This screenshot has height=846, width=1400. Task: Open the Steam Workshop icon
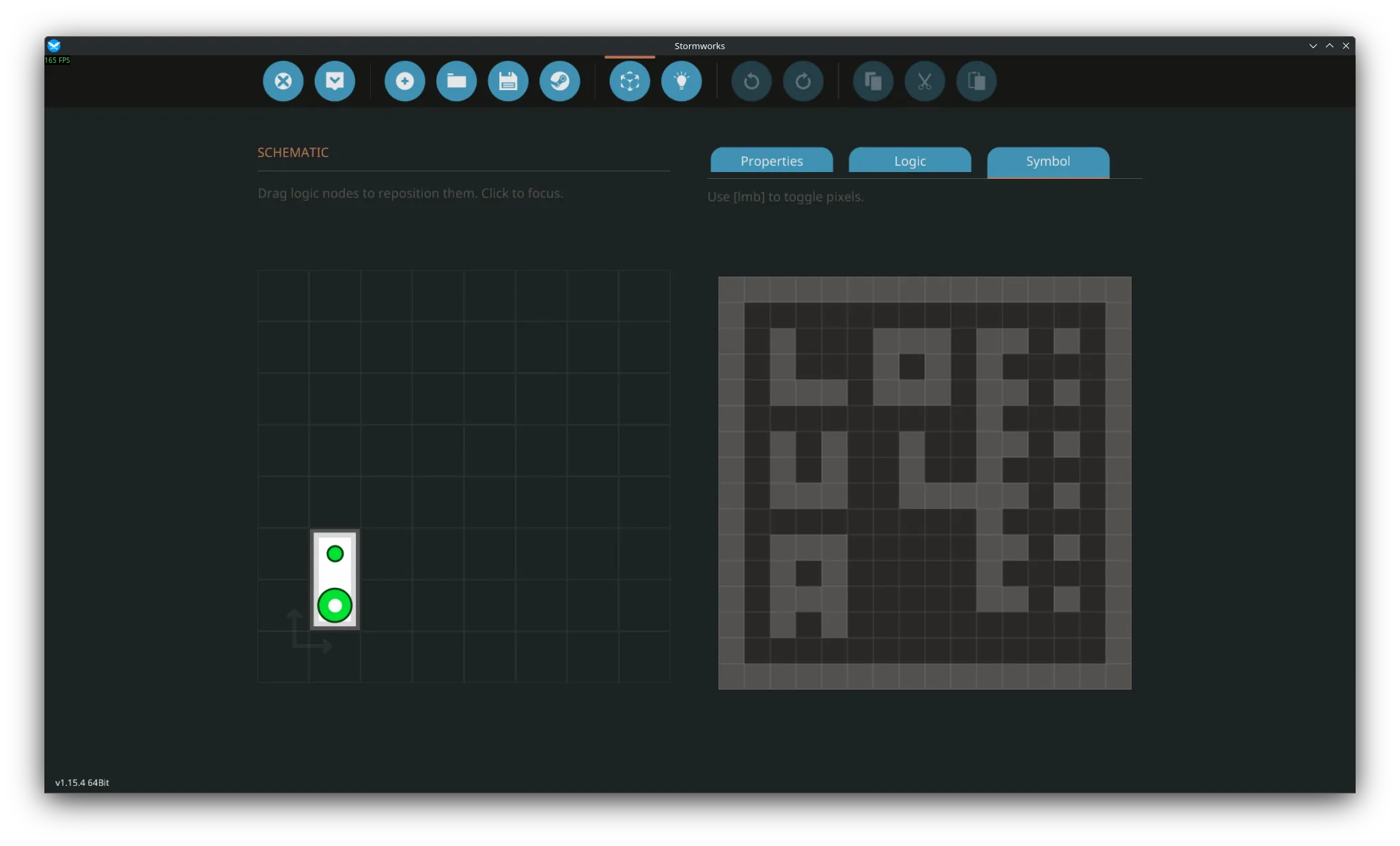pyautogui.click(x=559, y=81)
